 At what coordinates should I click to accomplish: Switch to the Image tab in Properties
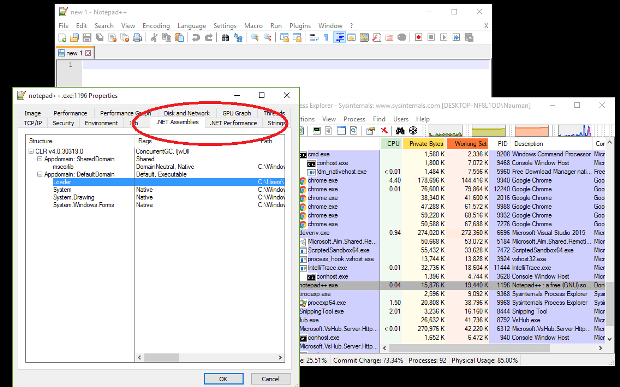(32, 113)
